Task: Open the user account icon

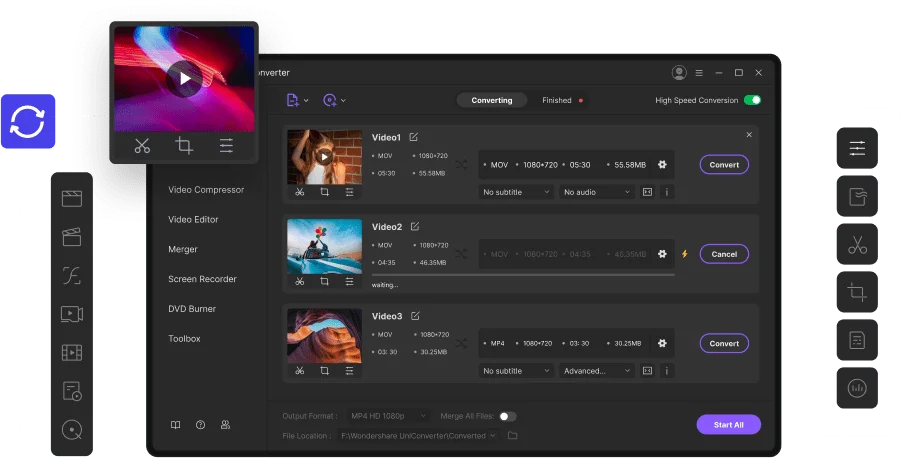Action: point(679,73)
